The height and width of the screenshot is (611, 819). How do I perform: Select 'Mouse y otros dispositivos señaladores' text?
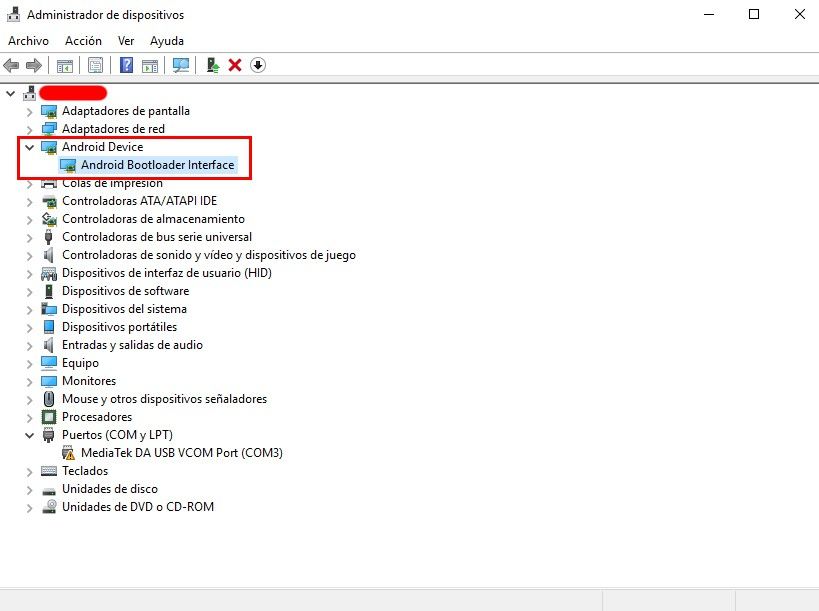coord(164,399)
